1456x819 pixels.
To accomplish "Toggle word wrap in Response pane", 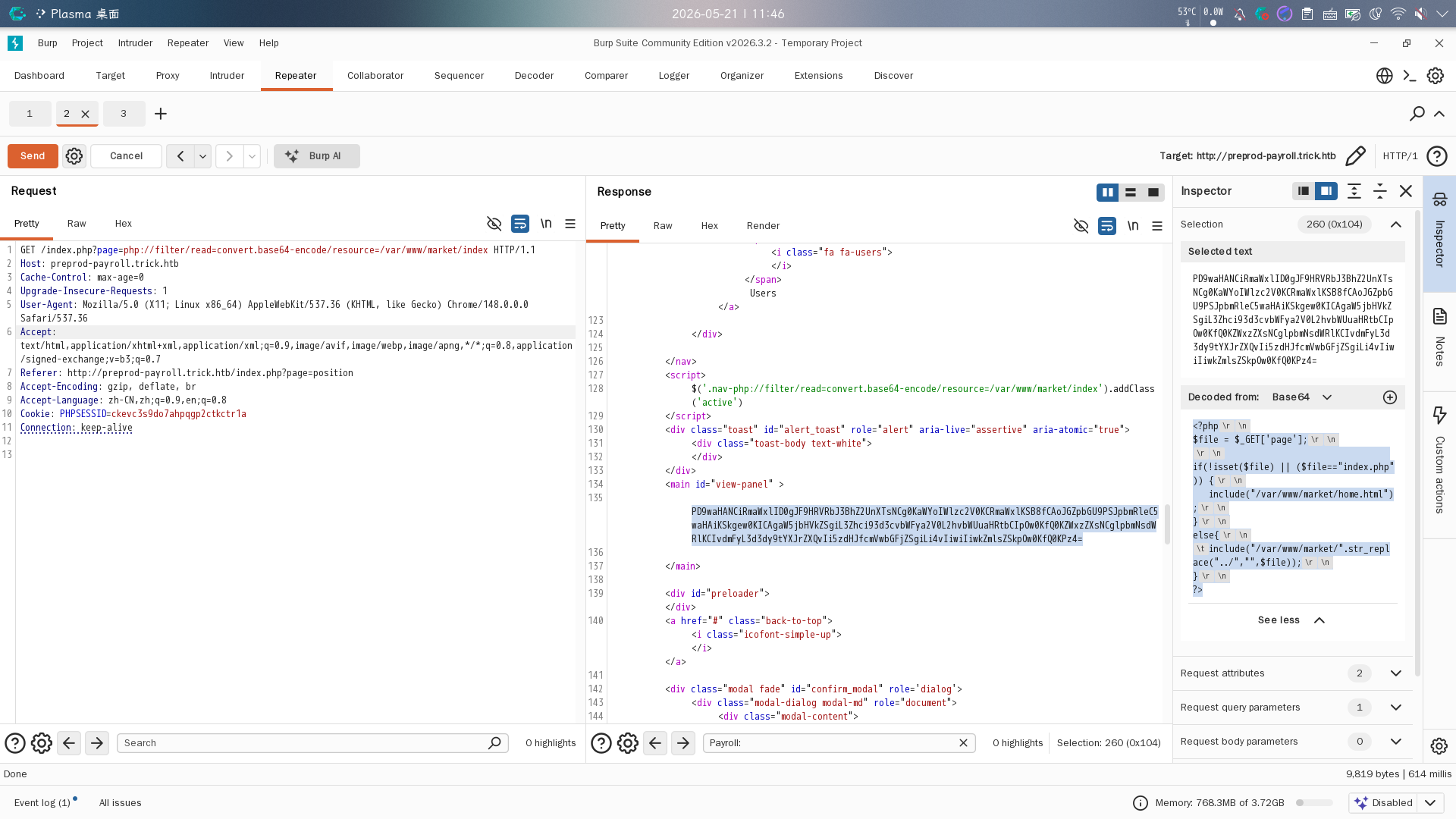I will pos(1107,226).
